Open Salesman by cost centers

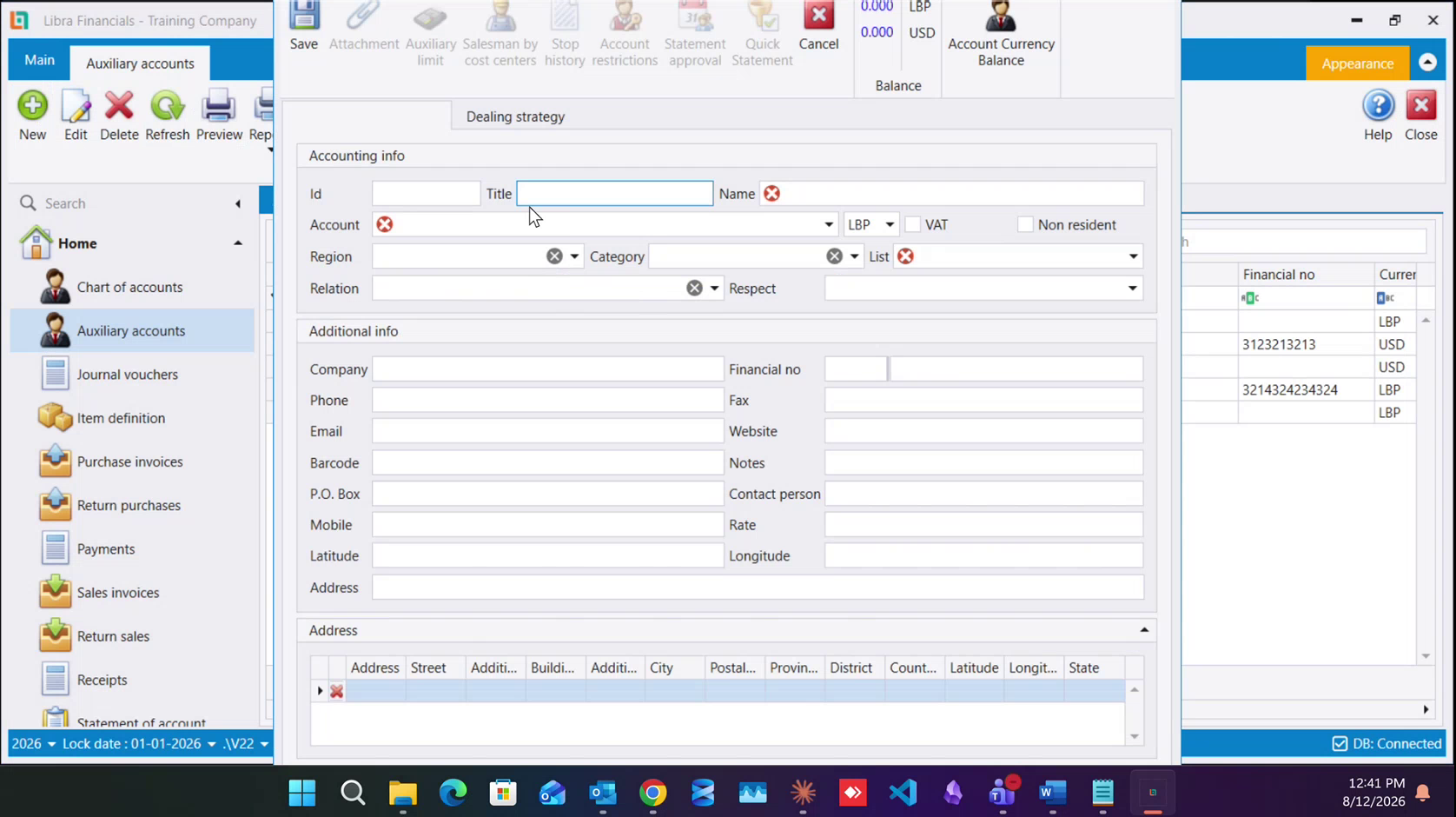(x=500, y=33)
